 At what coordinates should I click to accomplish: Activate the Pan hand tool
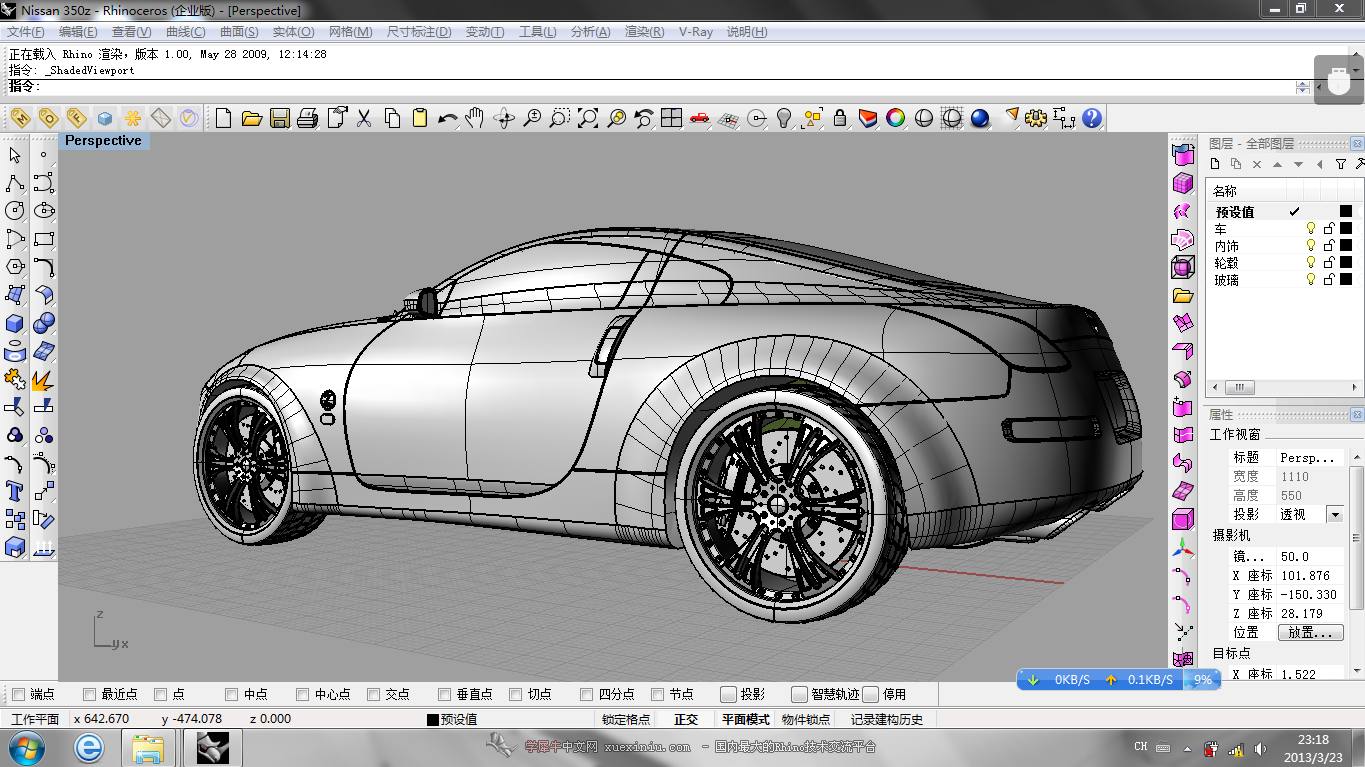475,118
